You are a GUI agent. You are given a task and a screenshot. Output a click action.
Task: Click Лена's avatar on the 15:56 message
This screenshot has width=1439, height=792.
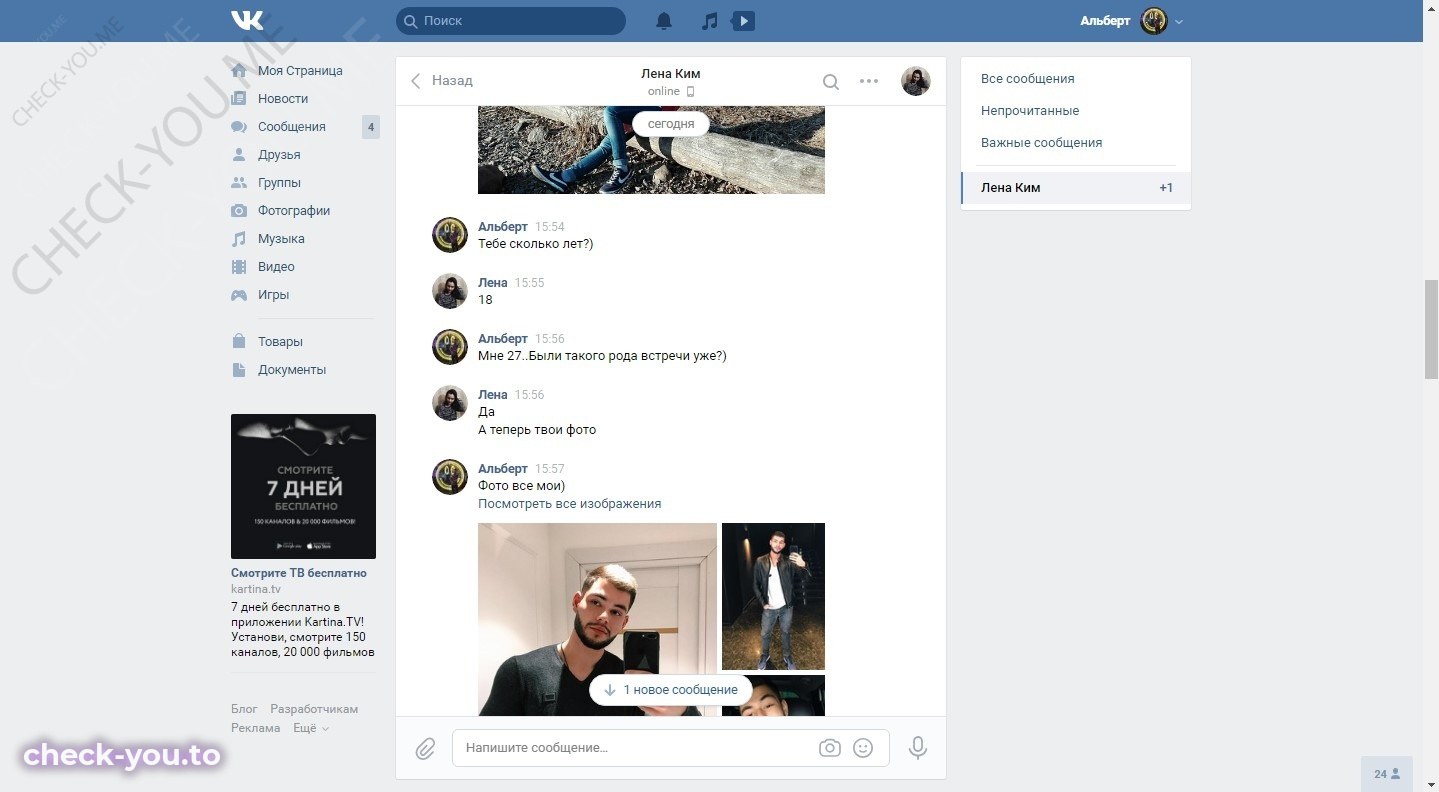pyautogui.click(x=450, y=404)
